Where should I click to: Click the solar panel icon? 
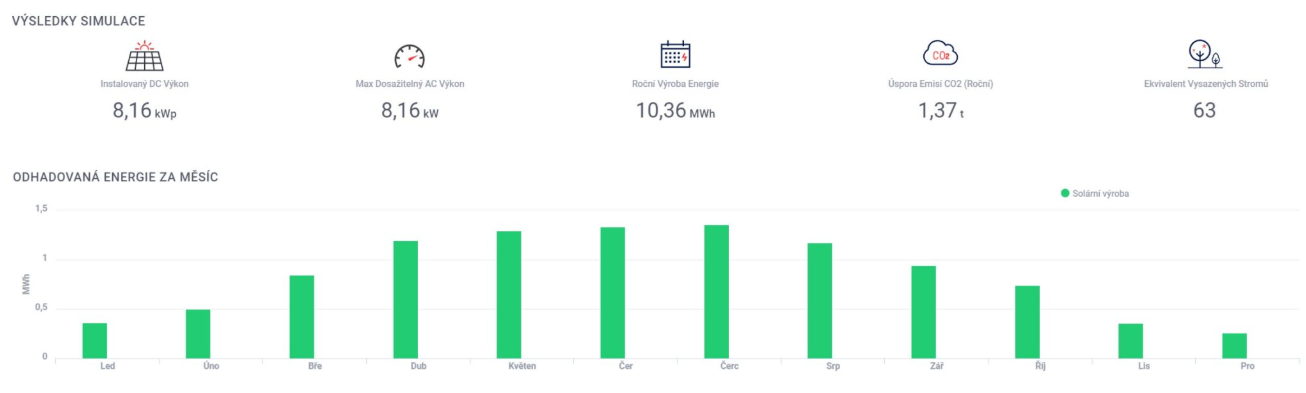click(145, 56)
